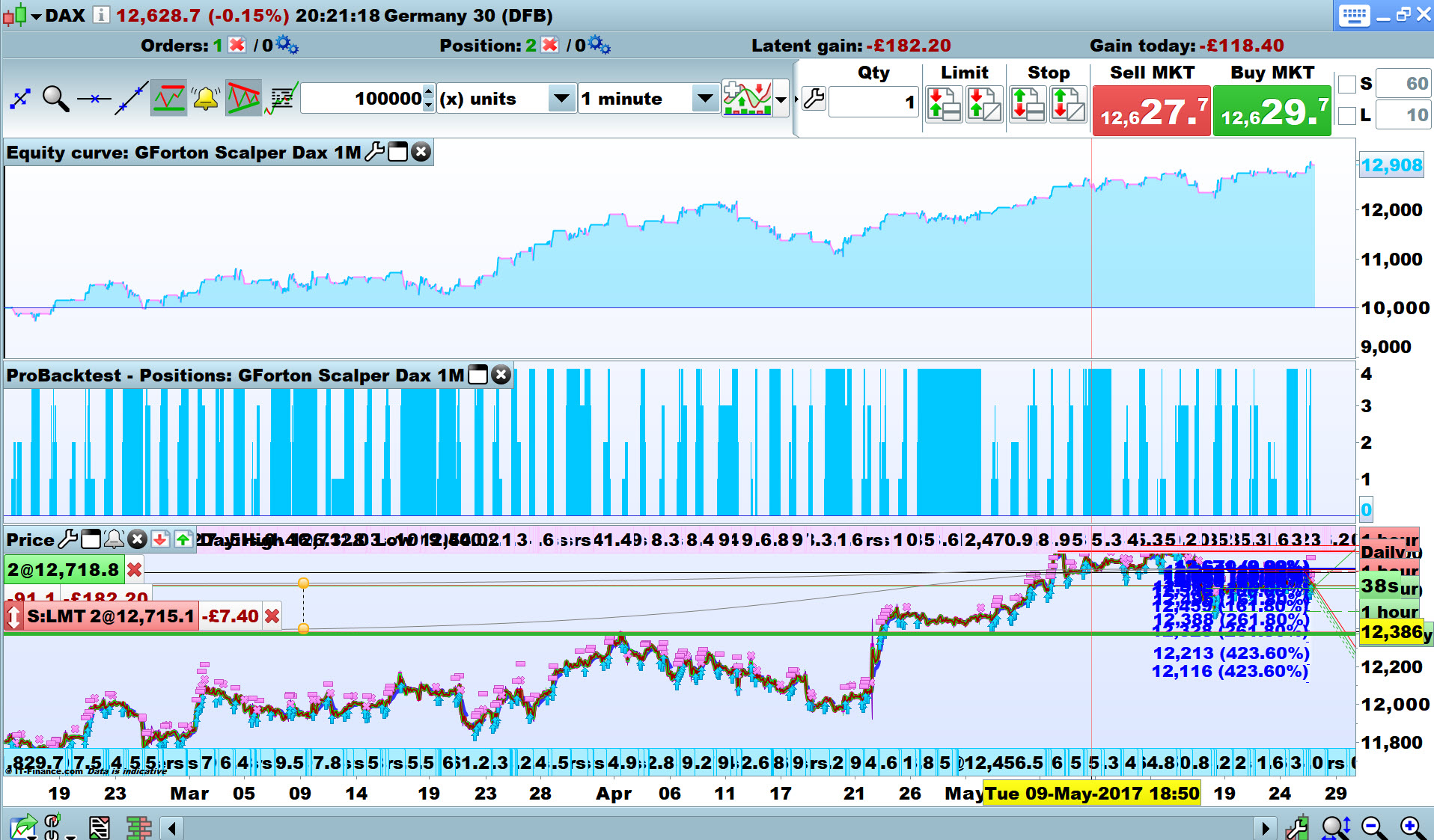The image size is (1434, 840).
Task: Open the list icon in the bottom bar
Action: pos(100,827)
